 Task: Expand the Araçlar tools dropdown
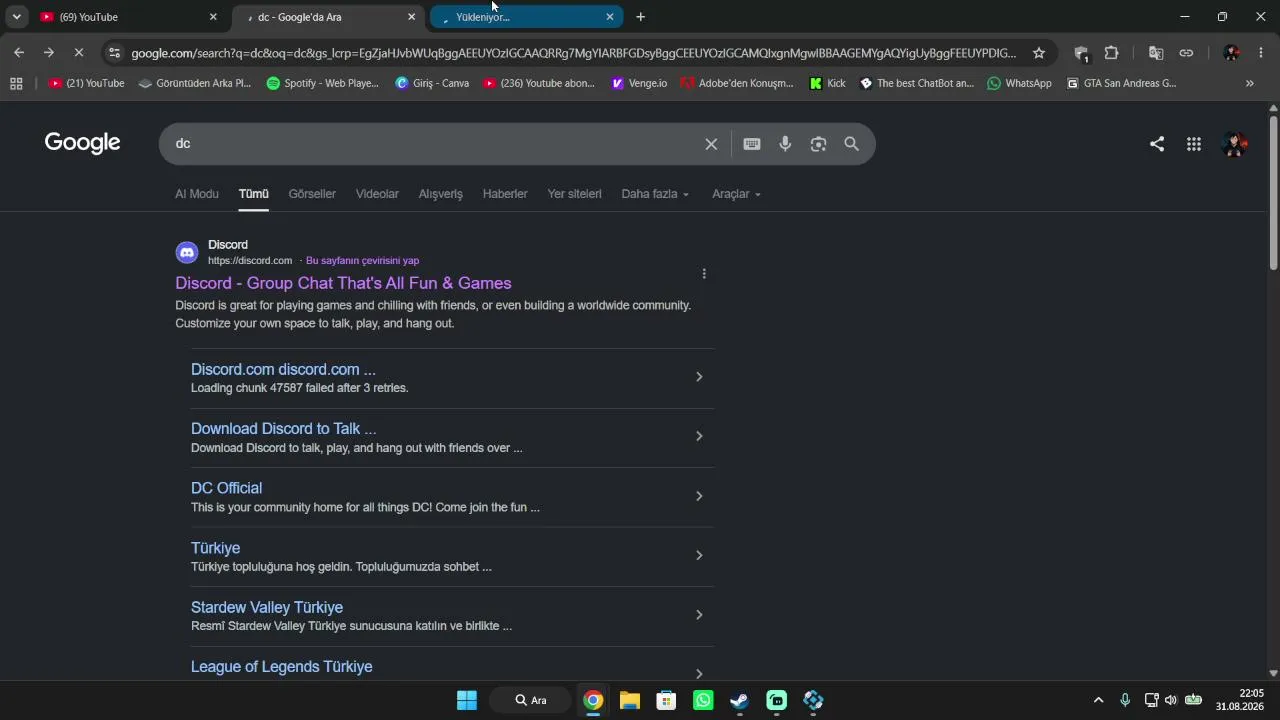pyautogui.click(x=736, y=194)
